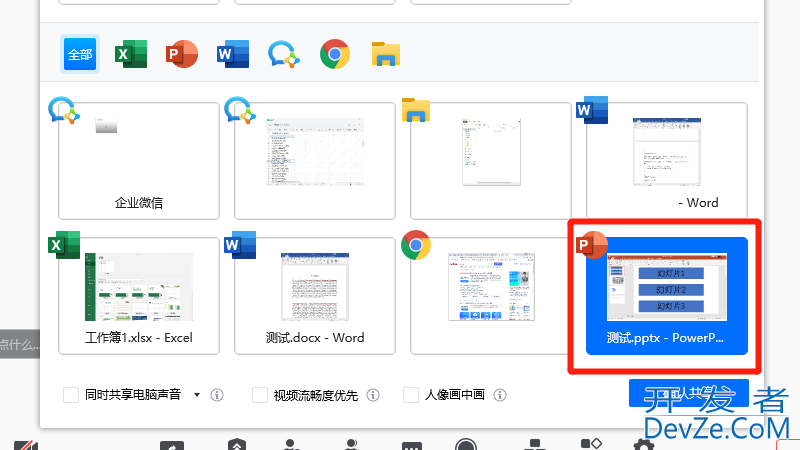Click the blue 确认共享 button
This screenshot has width=800, height=450.
point(689,393)
